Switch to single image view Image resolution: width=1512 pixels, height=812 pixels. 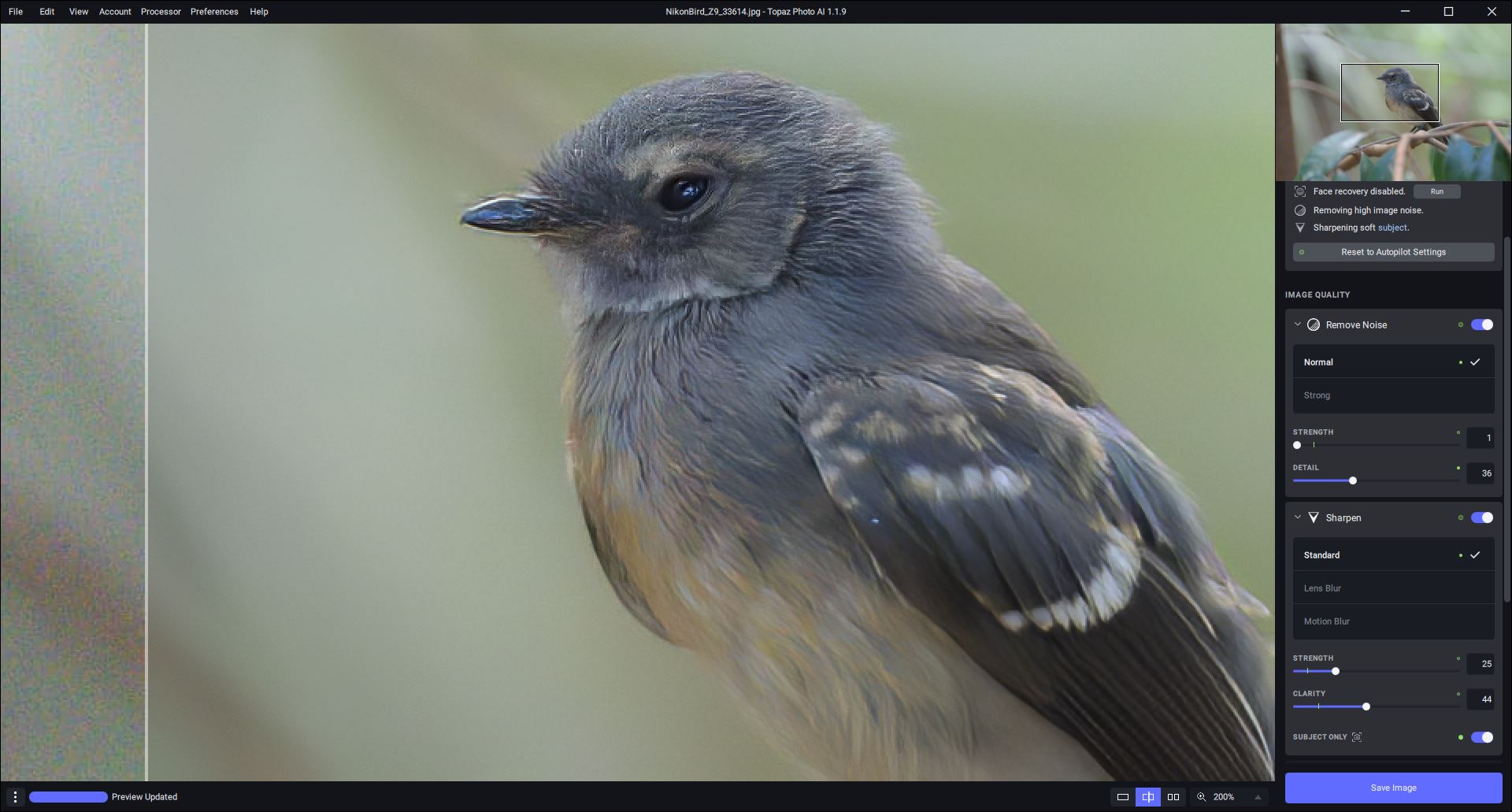[x=1123, y=797]
